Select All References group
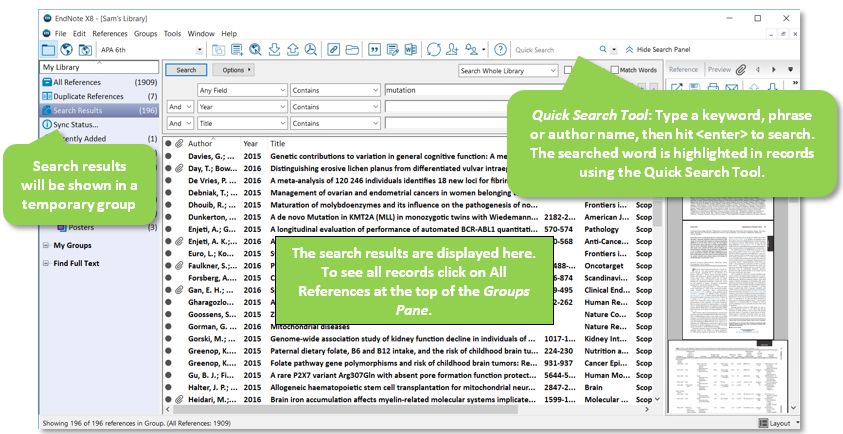 point(99,82)
